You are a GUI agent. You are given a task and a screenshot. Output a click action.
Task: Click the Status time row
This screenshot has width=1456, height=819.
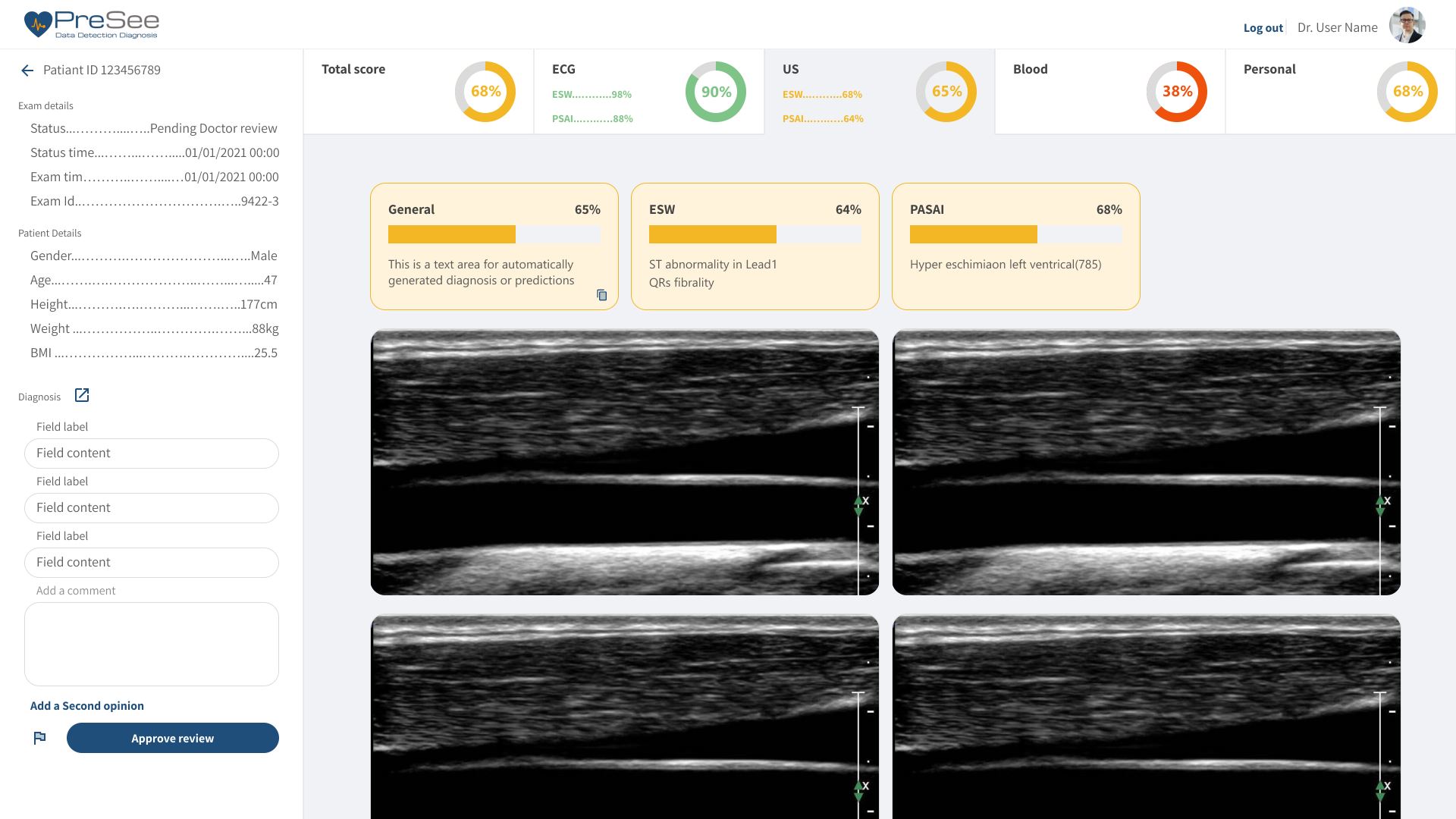tap(155, 152)
